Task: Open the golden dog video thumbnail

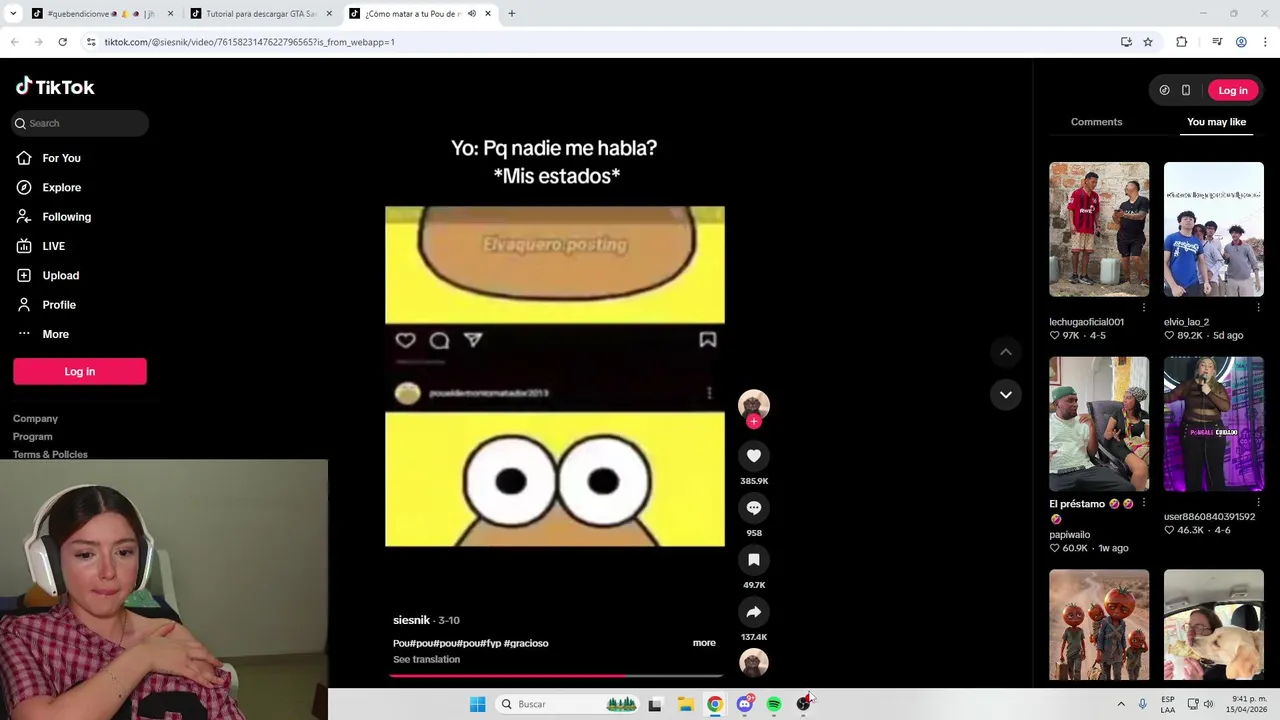Action: (x=1213, y=625)
